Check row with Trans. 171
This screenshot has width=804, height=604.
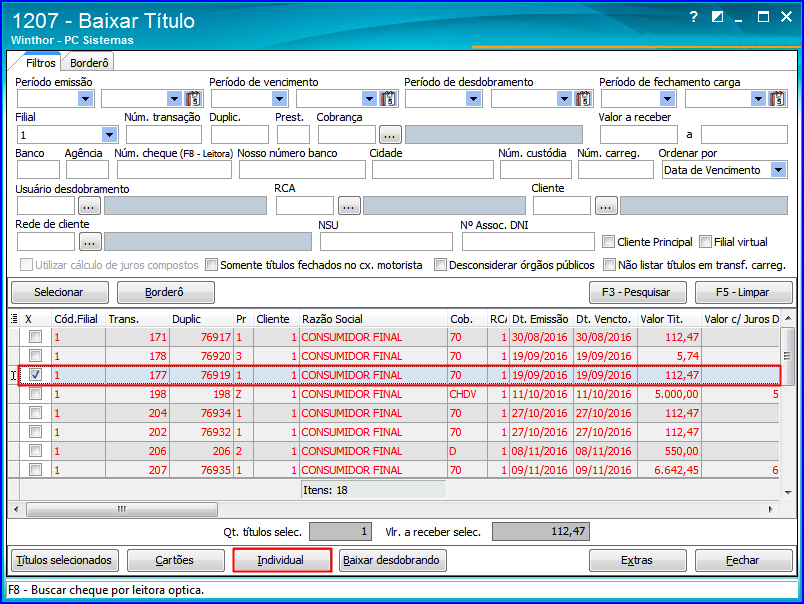pos(35,337)
